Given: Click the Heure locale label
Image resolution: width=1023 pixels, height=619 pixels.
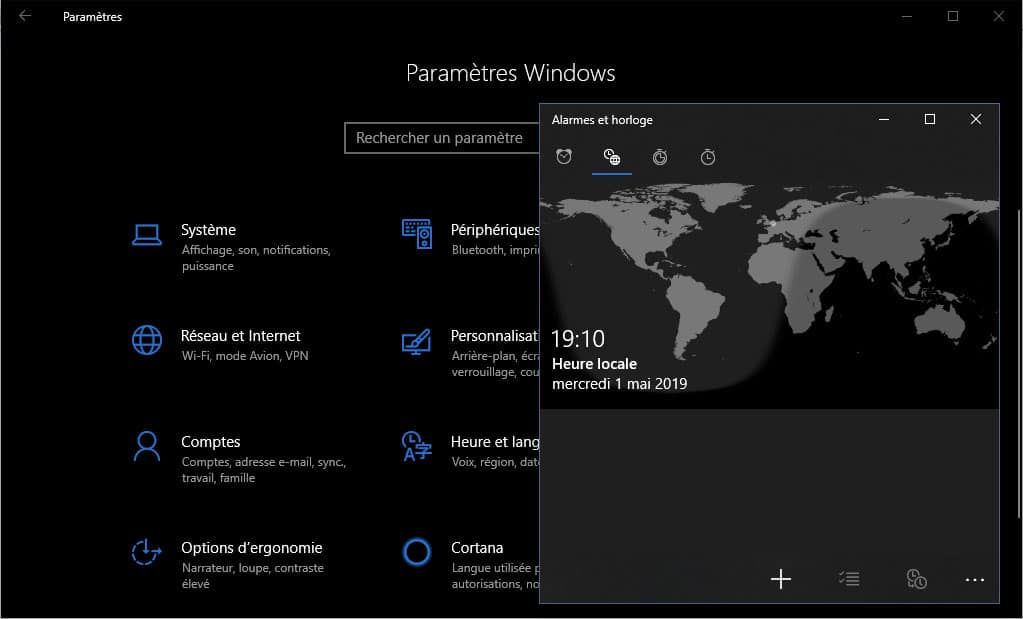Looking at the screenshot, I should coord(594,364).
